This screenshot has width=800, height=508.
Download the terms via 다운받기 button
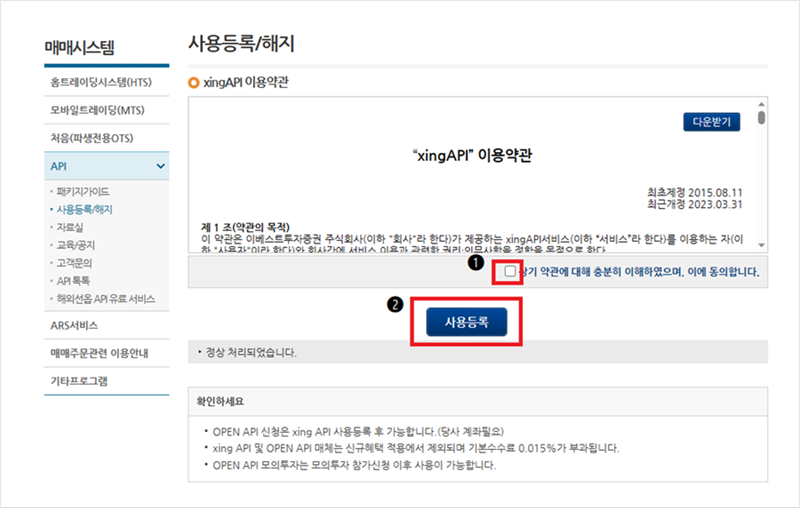711,122
